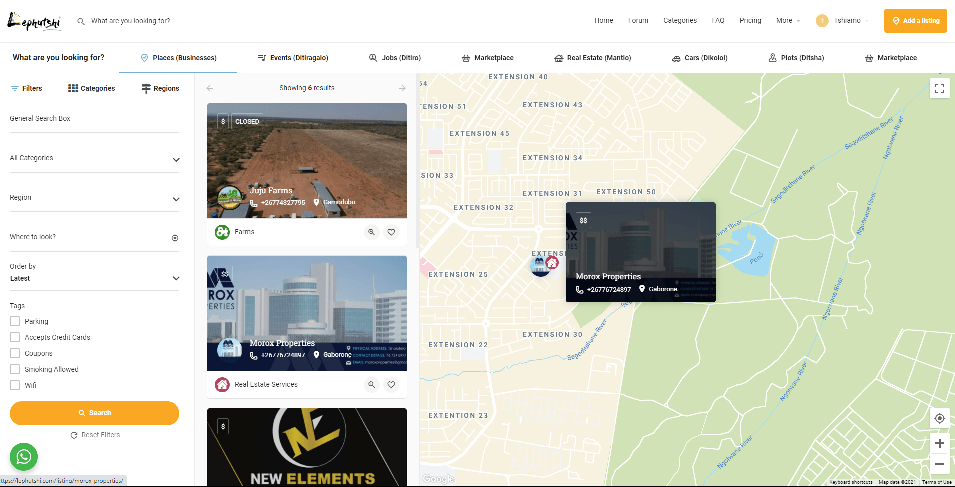Click Keyboard shortcuts on the map

coord(851,483)
